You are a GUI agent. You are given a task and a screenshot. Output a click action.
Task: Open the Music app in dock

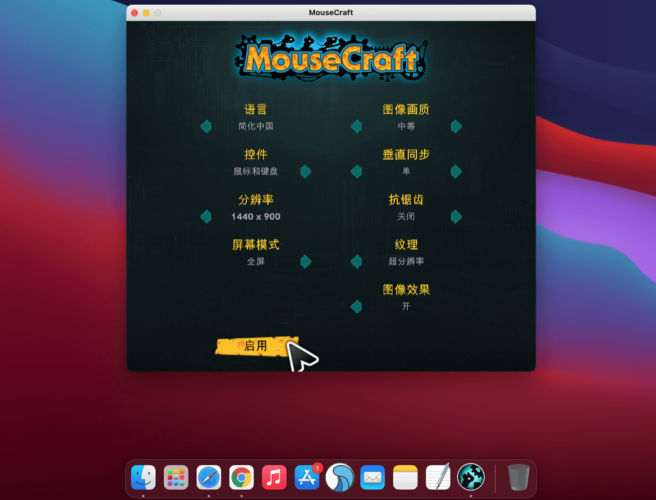point(273,477)
